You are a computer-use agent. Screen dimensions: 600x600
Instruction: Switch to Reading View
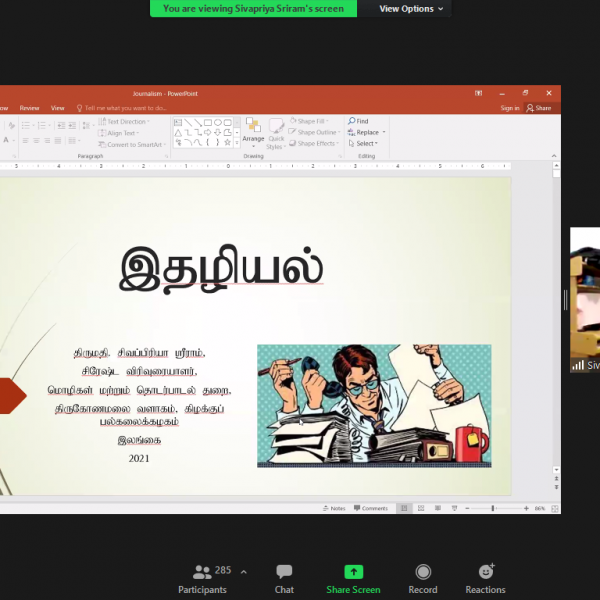click(x=438, y=508)
